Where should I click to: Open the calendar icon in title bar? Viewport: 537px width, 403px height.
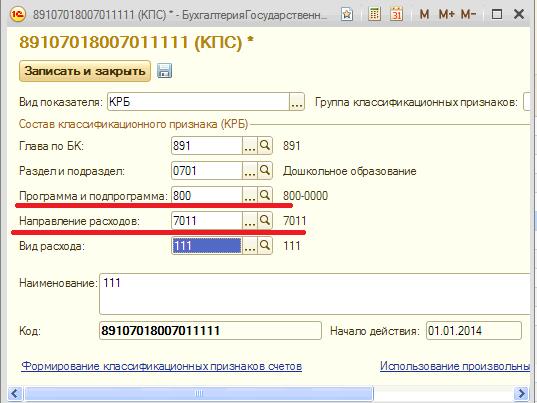[396, 14]
